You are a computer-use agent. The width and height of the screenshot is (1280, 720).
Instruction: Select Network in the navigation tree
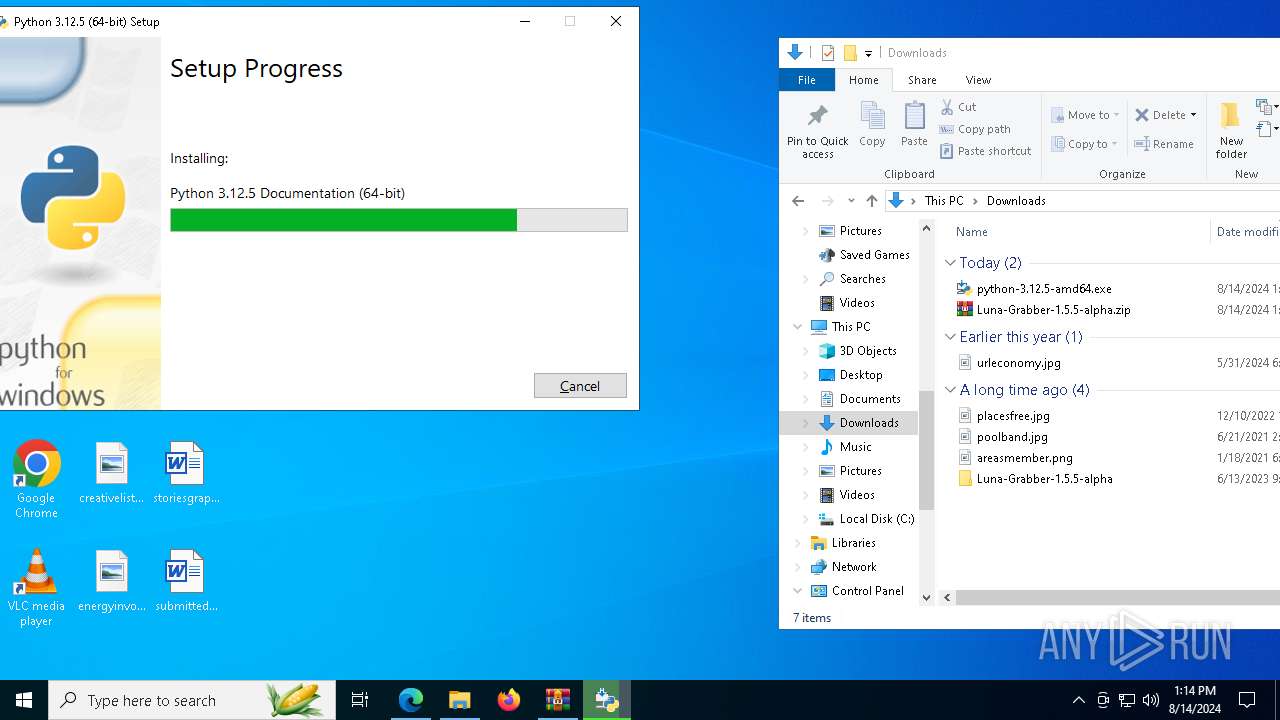pos(853,567)
